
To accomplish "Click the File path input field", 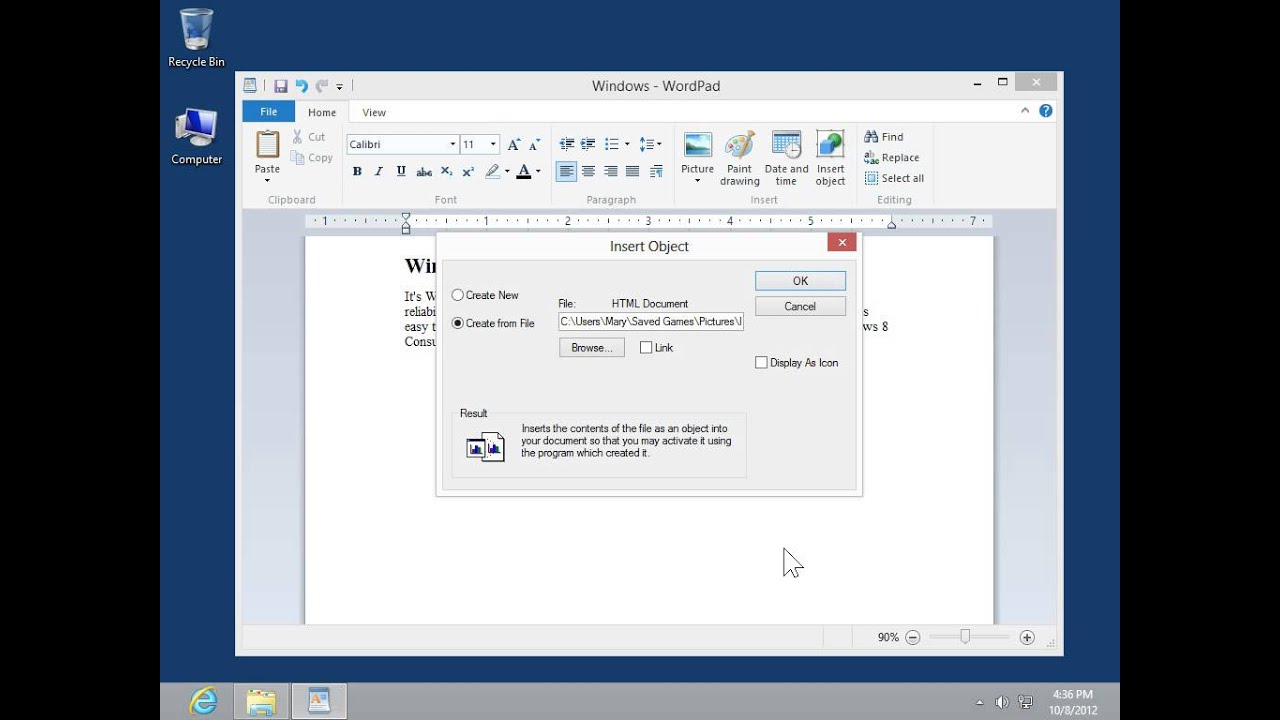I will click(x=651, y=321).
